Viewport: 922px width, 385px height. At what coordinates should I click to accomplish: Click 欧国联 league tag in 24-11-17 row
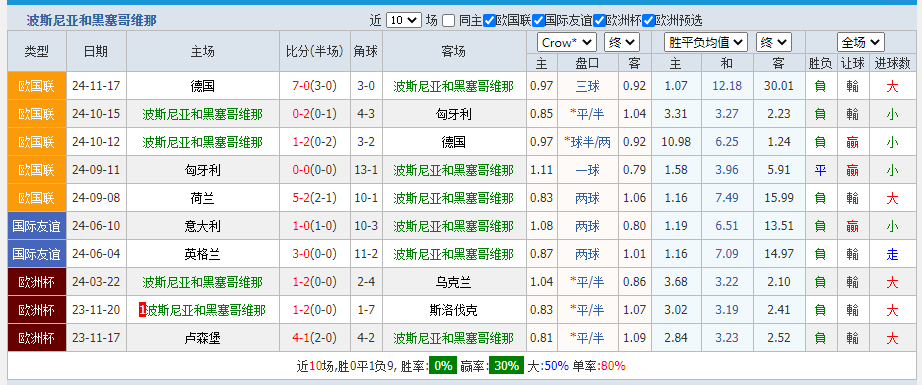(36, 86)
